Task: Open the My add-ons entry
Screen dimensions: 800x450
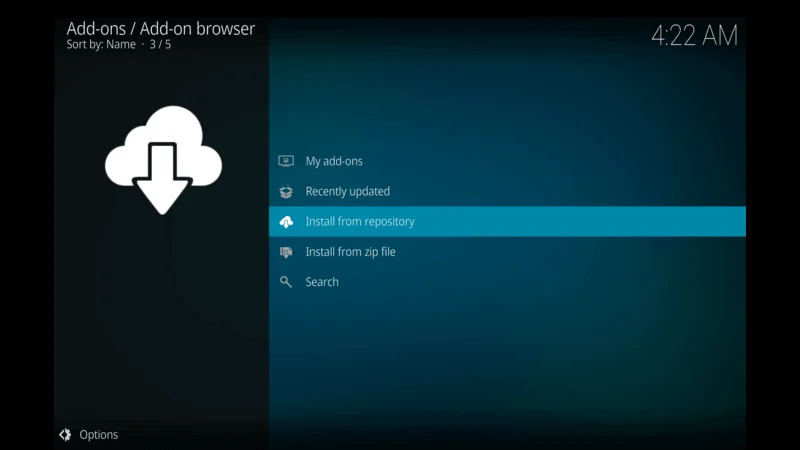Action: pyautogui.click(x=507, y=161)
